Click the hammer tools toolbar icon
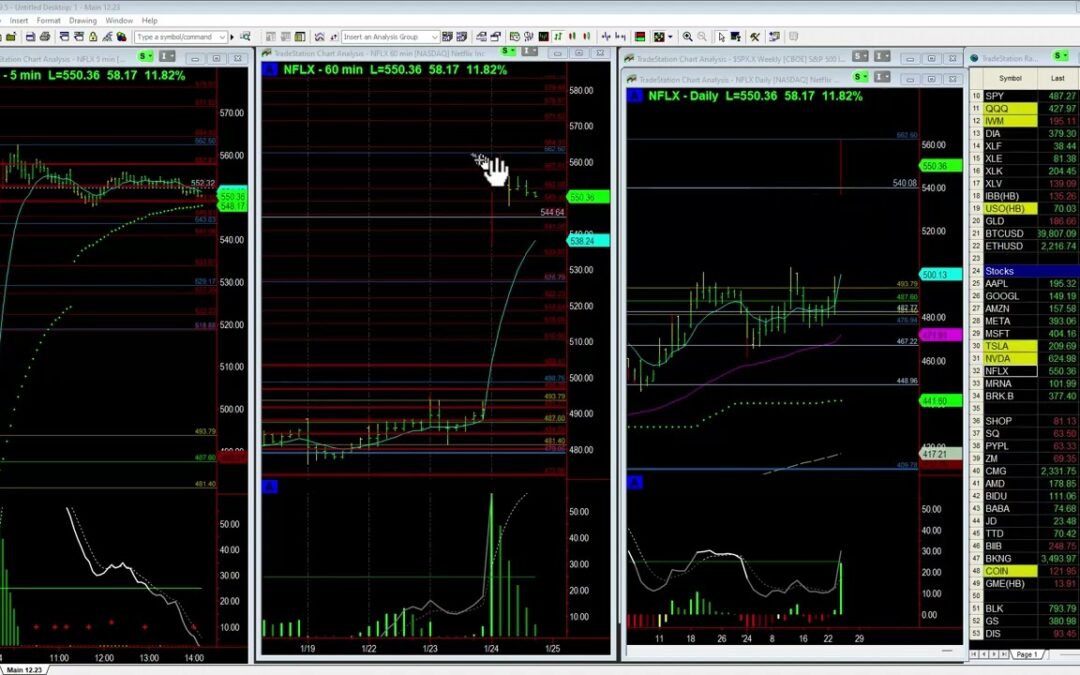This screenshot has height=675, width=1080. point(755,37)
